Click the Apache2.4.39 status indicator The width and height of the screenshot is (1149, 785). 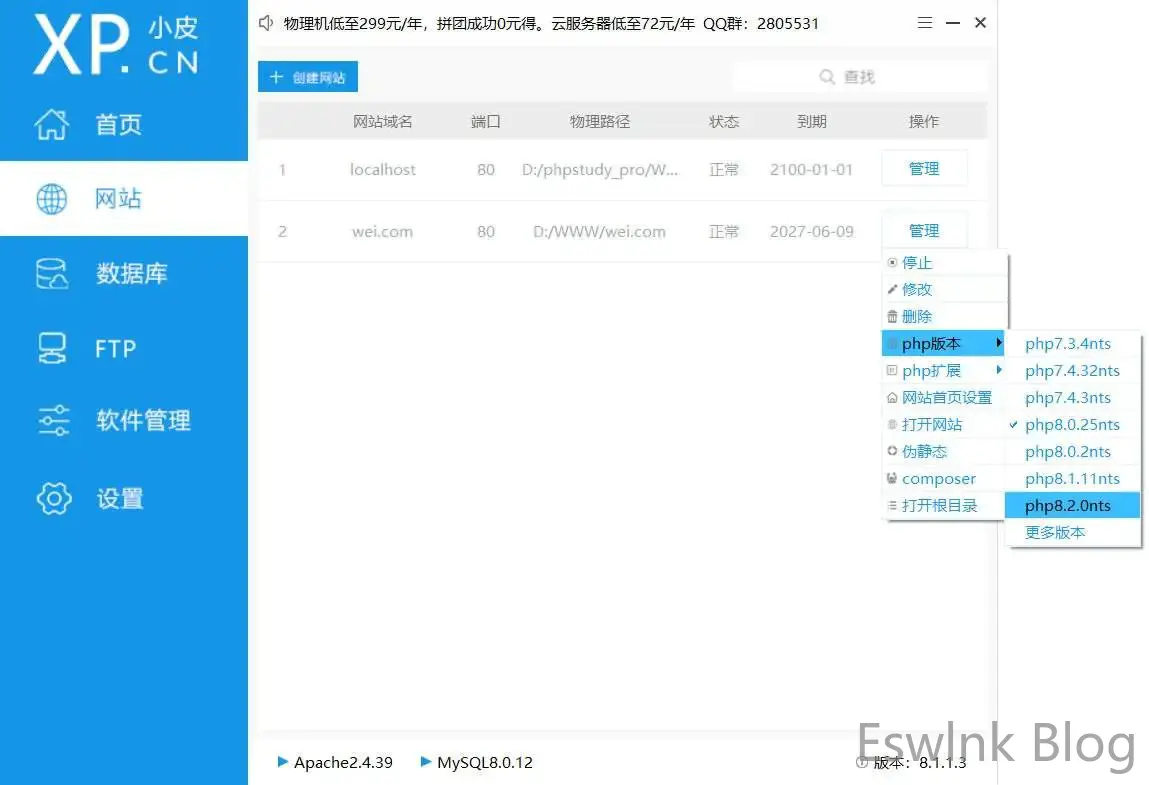tap(334, 763)
